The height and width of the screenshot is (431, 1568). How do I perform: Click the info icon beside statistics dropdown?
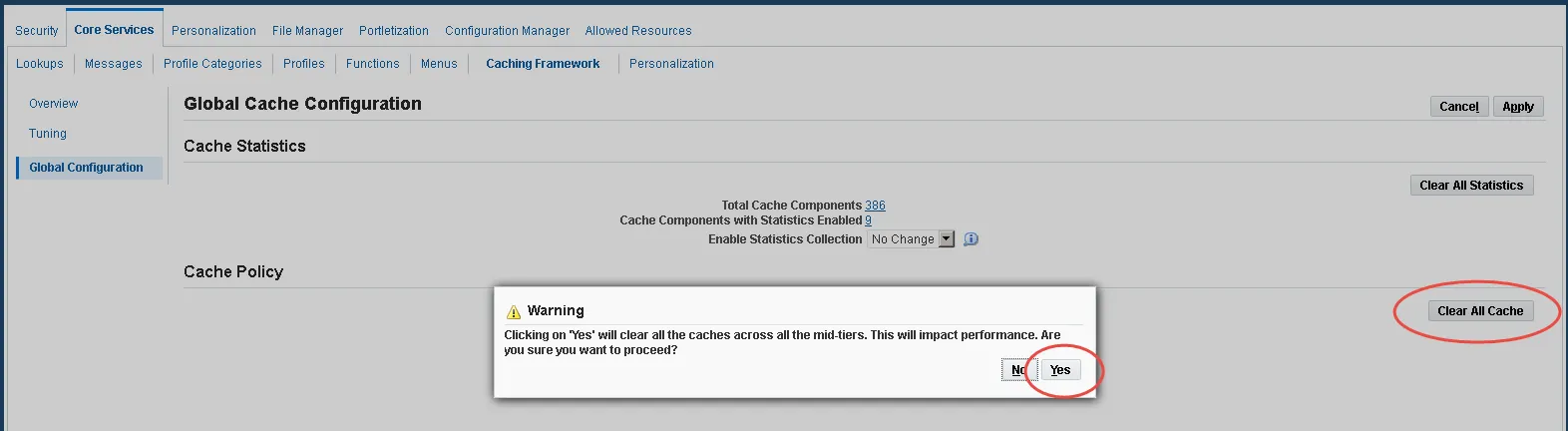971,239
